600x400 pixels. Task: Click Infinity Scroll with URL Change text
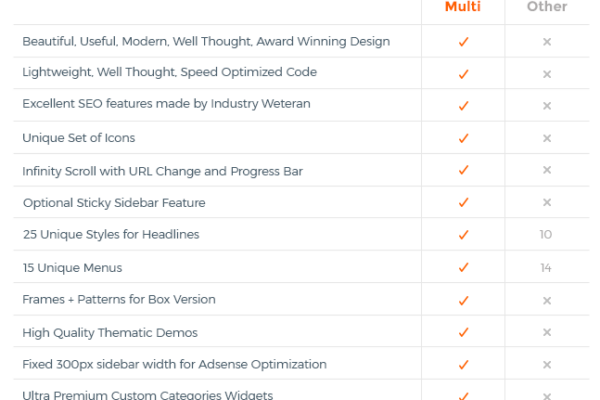(126, 171)
